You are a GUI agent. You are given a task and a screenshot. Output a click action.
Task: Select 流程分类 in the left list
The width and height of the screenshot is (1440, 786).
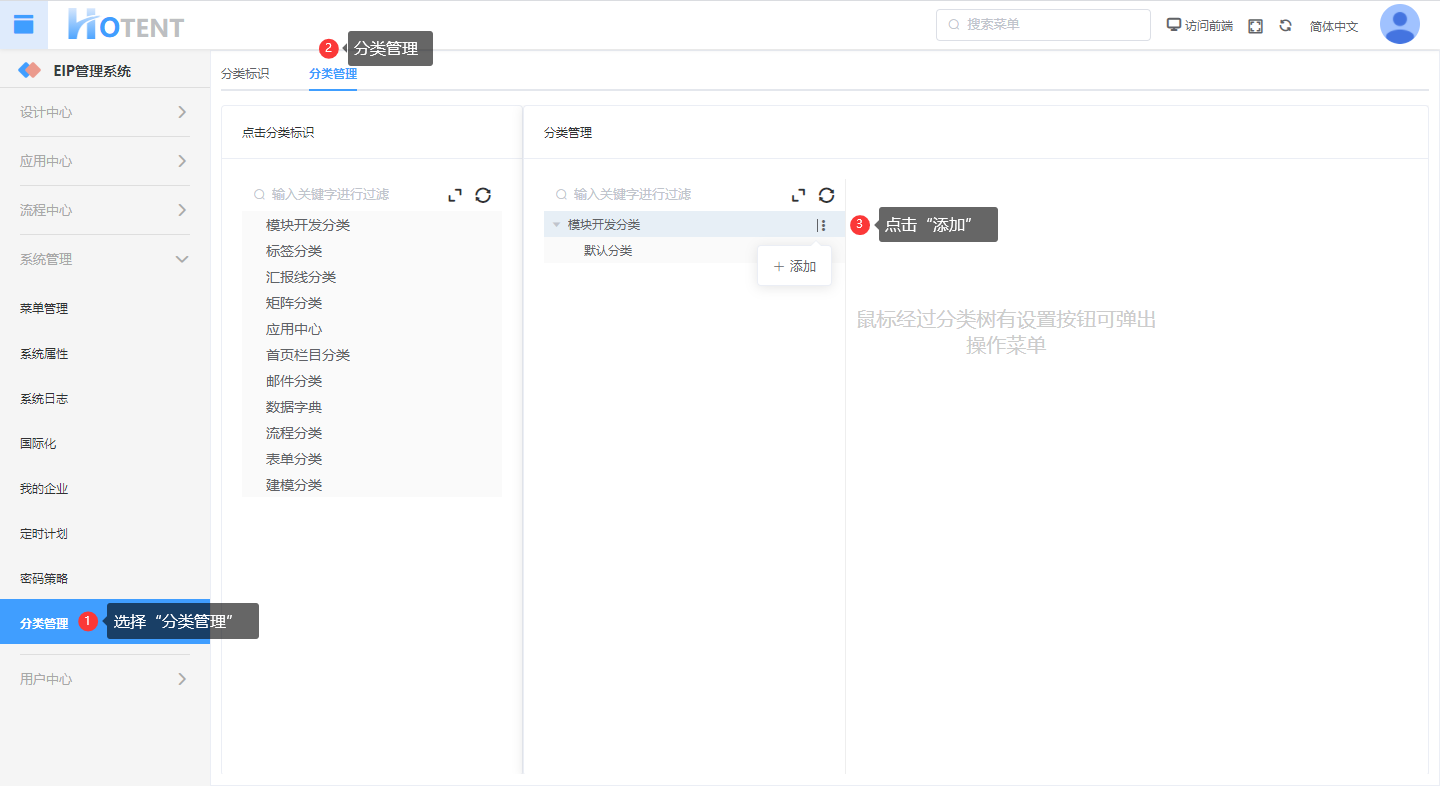pyautogui.click(x=294, y=433)
